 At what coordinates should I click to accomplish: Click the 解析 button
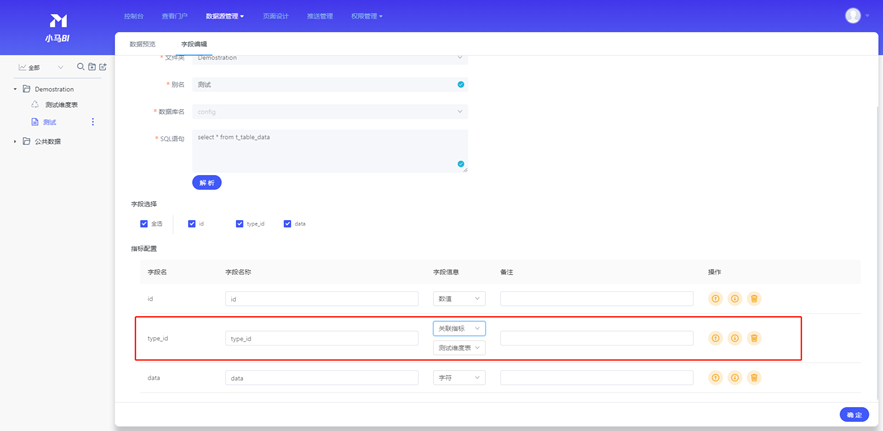tap(206, 183)
